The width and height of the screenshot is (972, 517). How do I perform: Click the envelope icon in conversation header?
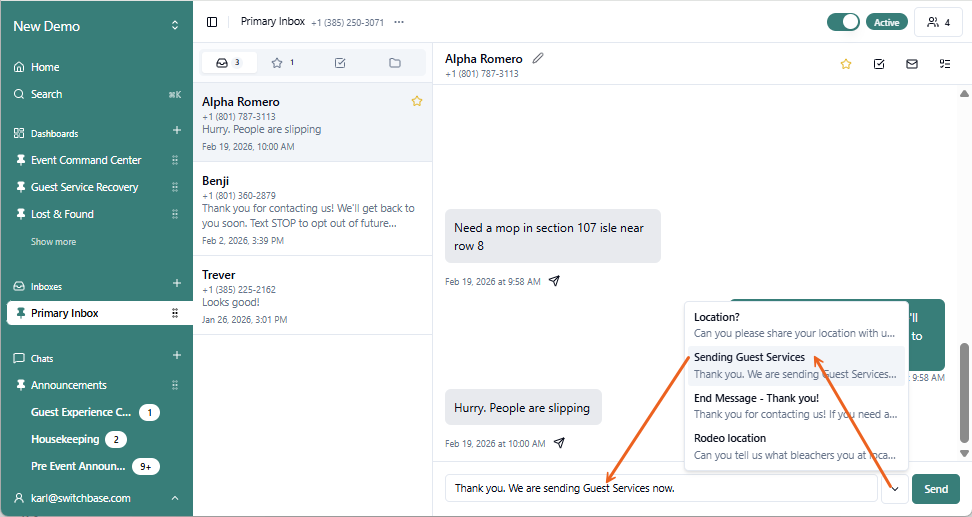[911, 64]
